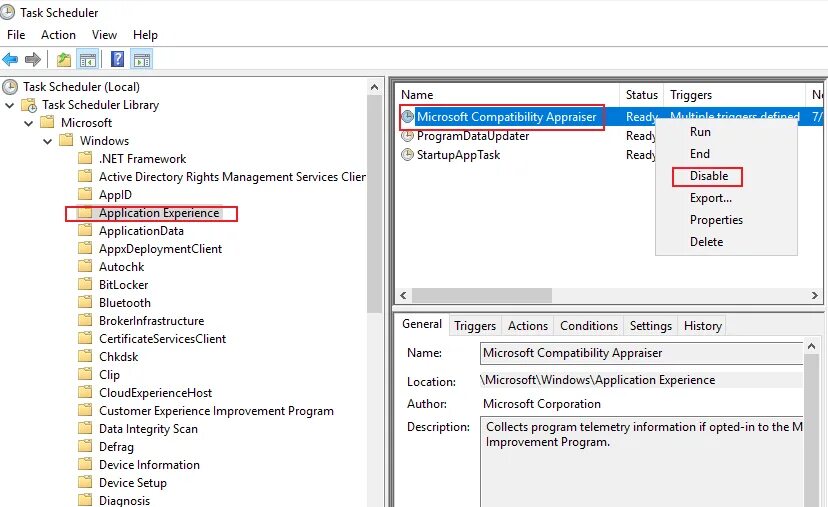Switch to the Conditions tab
Screen dimensions: 828x507
(x=589, y=326)
